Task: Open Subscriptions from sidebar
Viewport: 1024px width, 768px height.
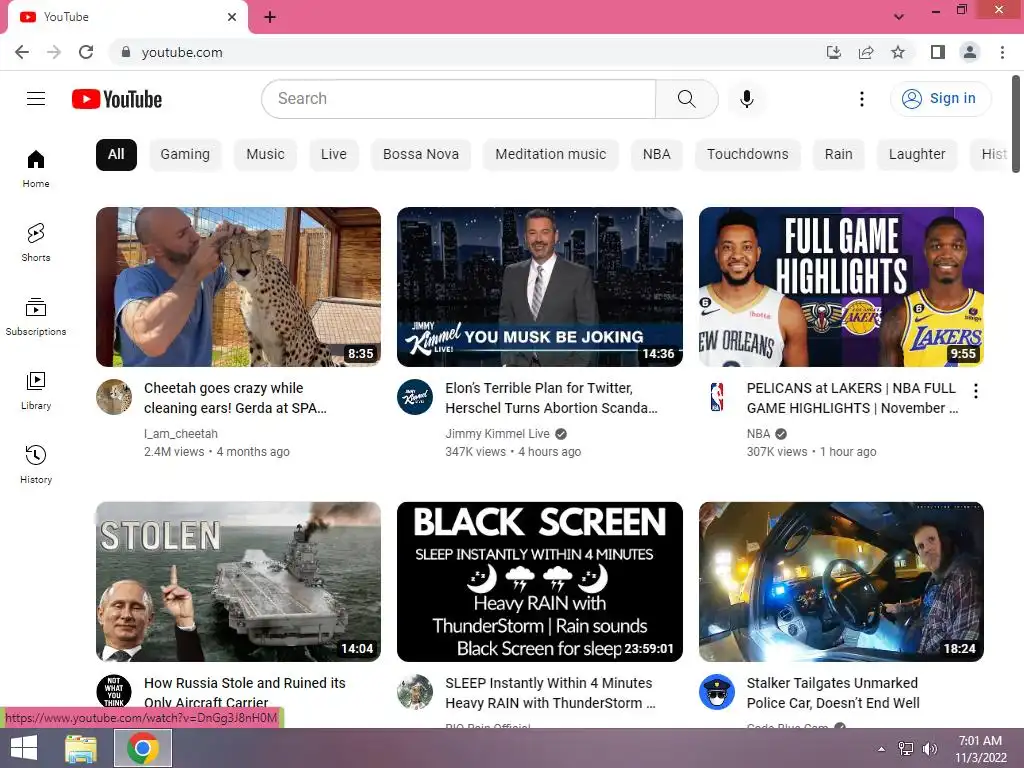Action: 36,316
